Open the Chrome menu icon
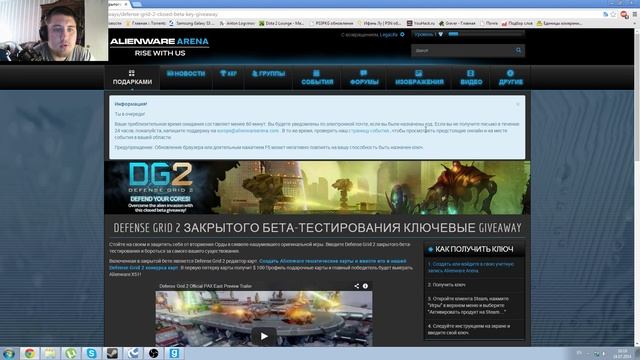This screenshot has height=360, width=640. coord(635,14)
